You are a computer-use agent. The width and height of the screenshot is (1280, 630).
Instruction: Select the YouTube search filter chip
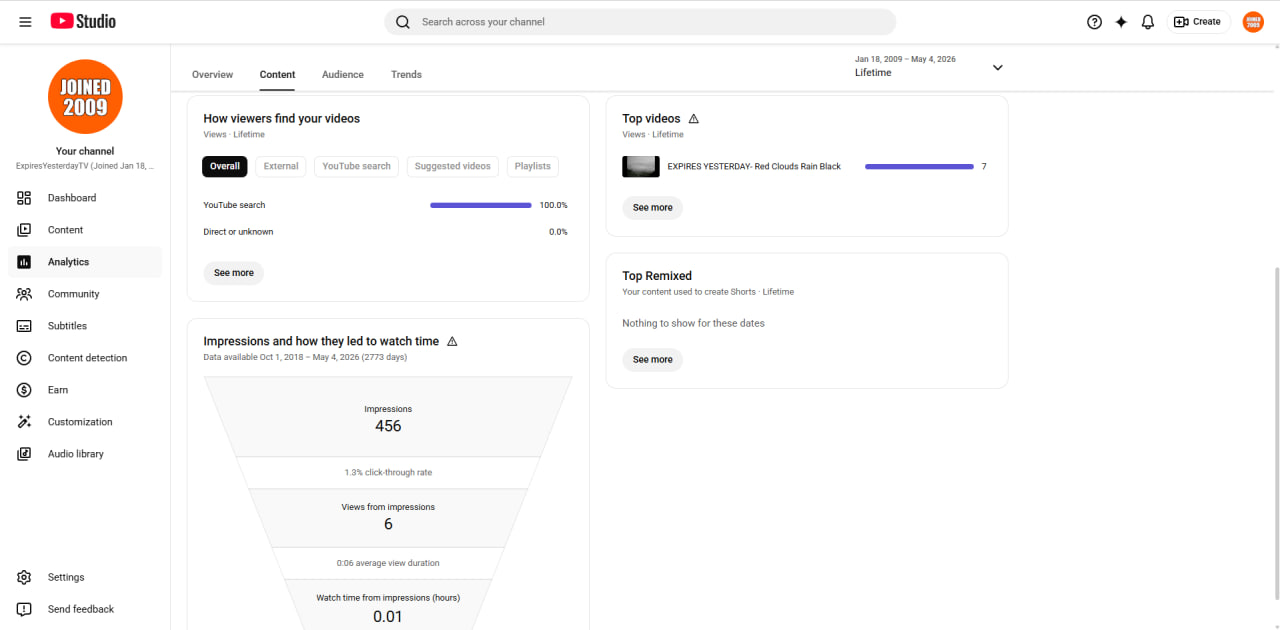click(356, 166)
